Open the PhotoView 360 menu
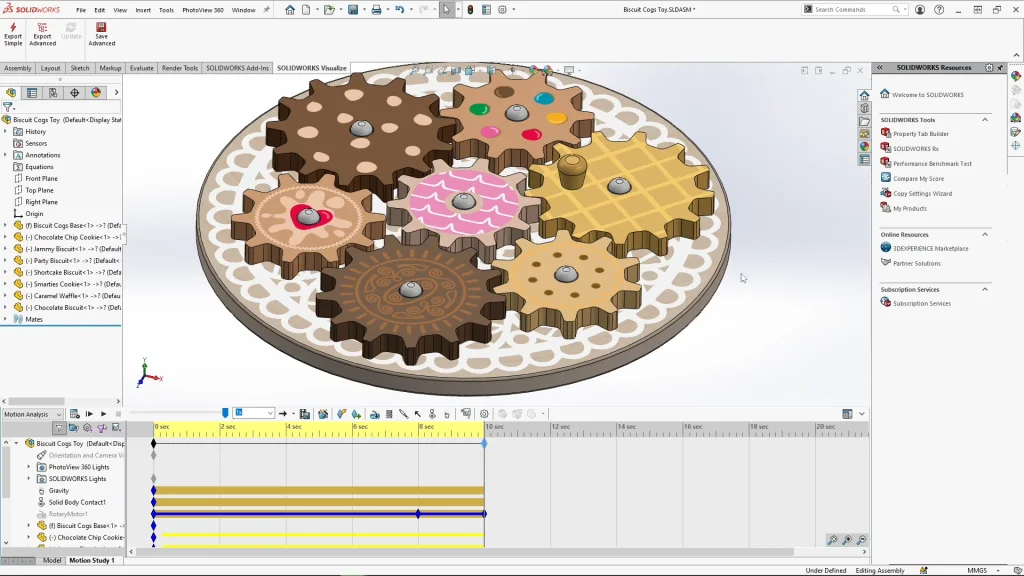The height and width of the screenshot is (576, 1024). [x=203, y=10]
